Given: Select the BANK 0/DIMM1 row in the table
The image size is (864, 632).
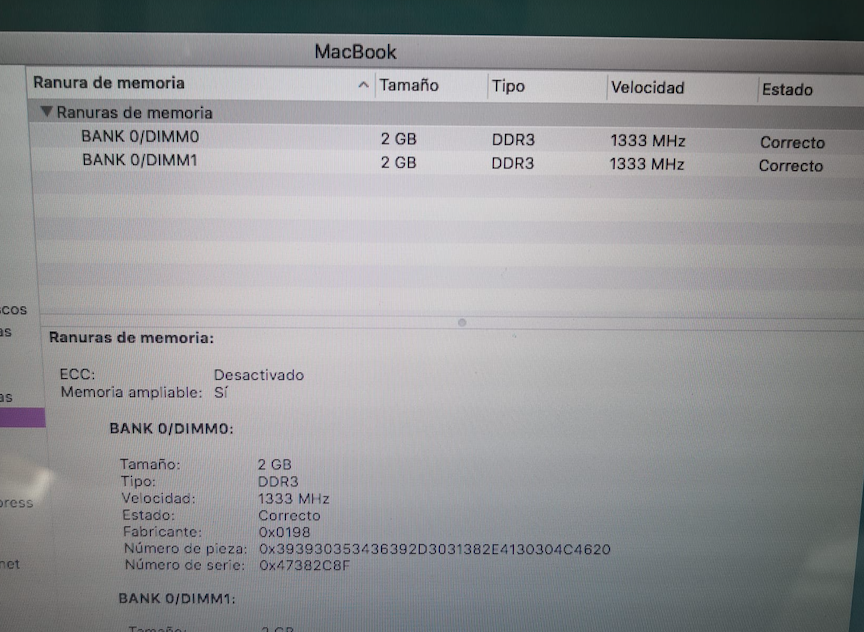Looking at the screenshot, I should pyautogui.click(x=446, y=163).
